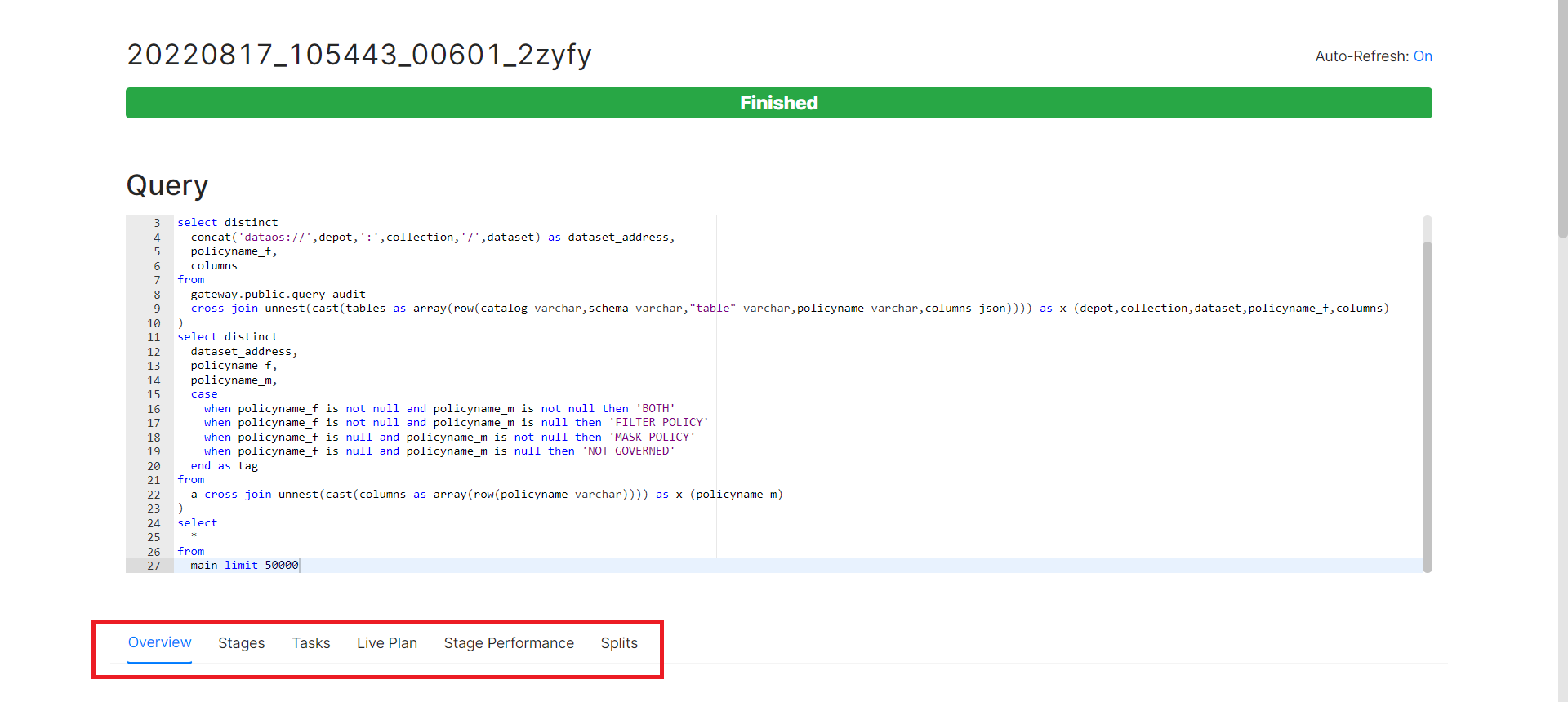Click the green Finished status bar
The image size is (1568, 702).
[x=779, y=103]
